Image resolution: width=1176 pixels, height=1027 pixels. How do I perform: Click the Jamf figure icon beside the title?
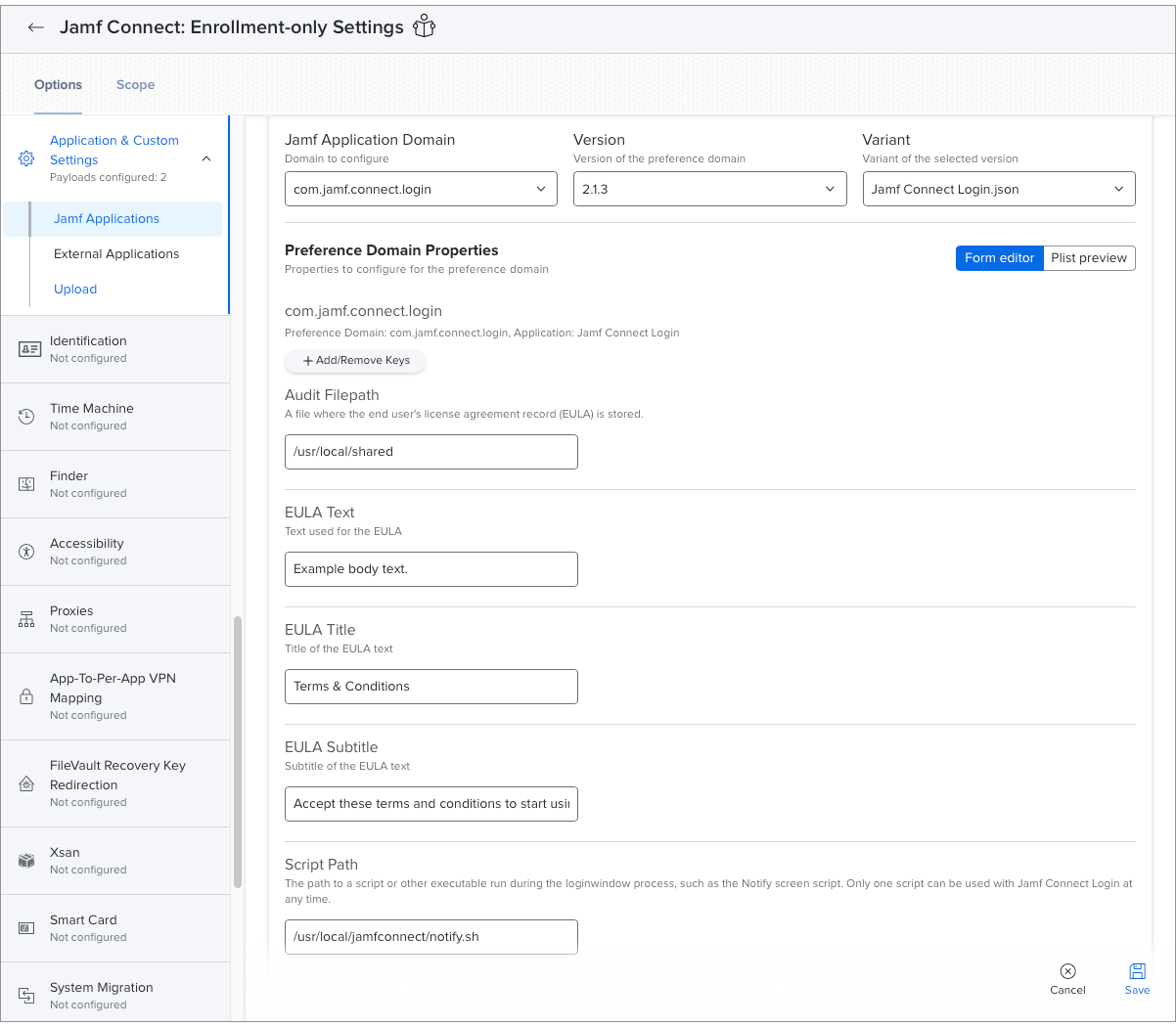click(x=424, y=26)
